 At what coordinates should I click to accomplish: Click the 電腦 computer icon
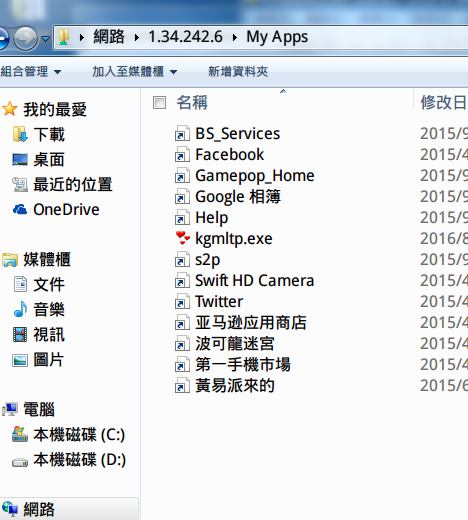pos(10,409)
